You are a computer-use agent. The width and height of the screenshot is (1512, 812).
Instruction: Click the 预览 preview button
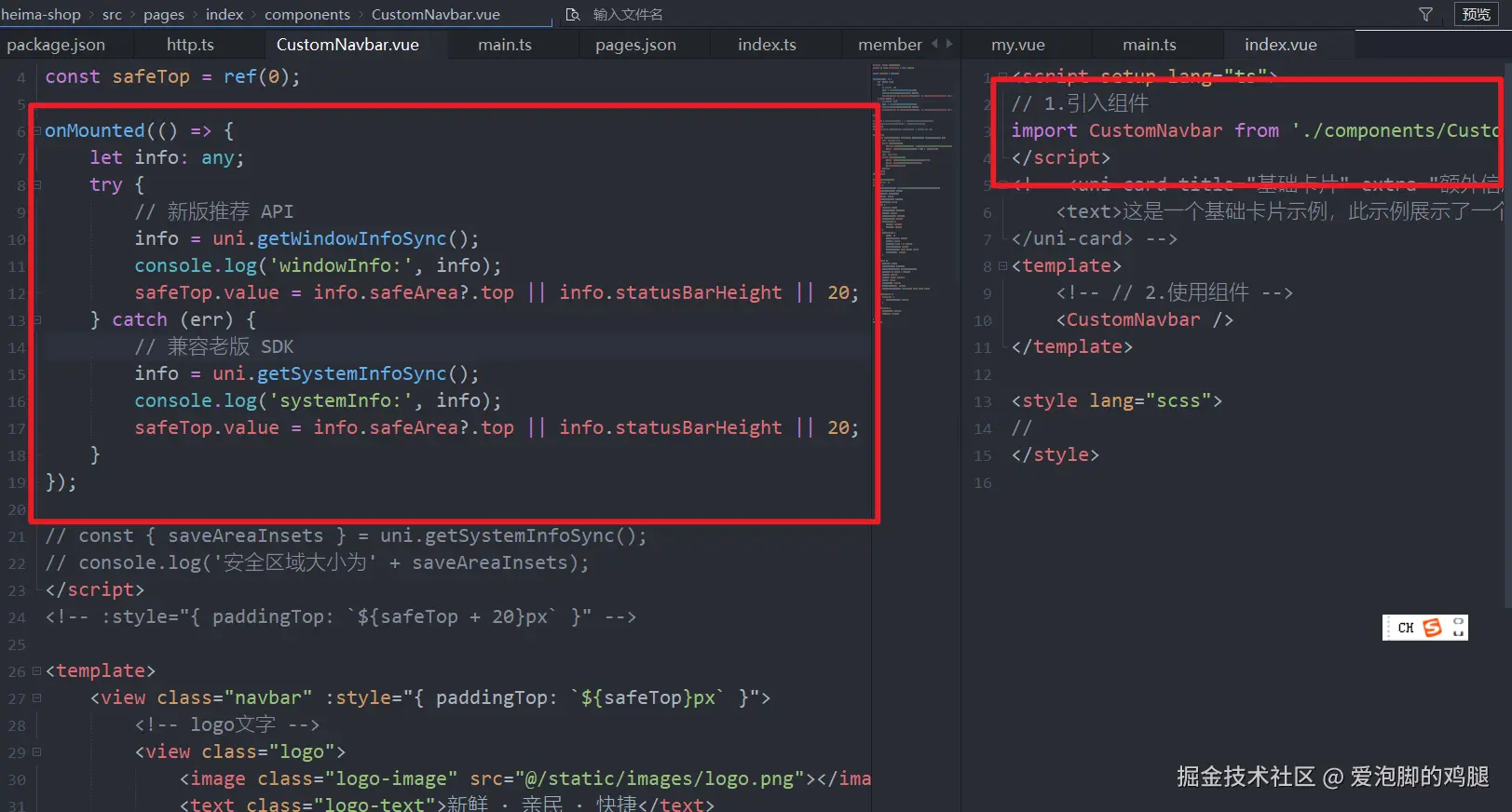tap(1476, 14)
